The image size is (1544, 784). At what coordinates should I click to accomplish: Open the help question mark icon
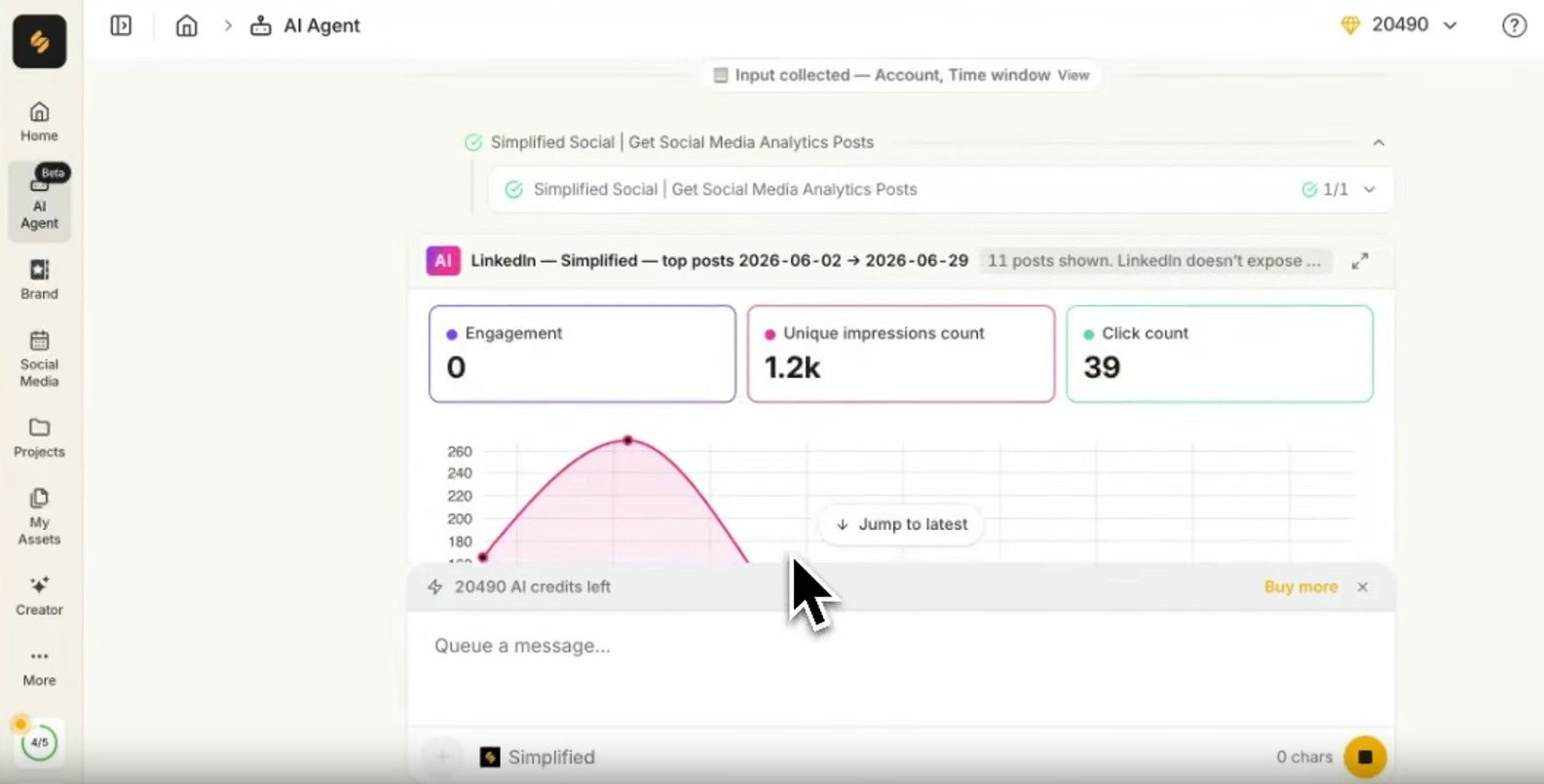tap(1514, 25)
